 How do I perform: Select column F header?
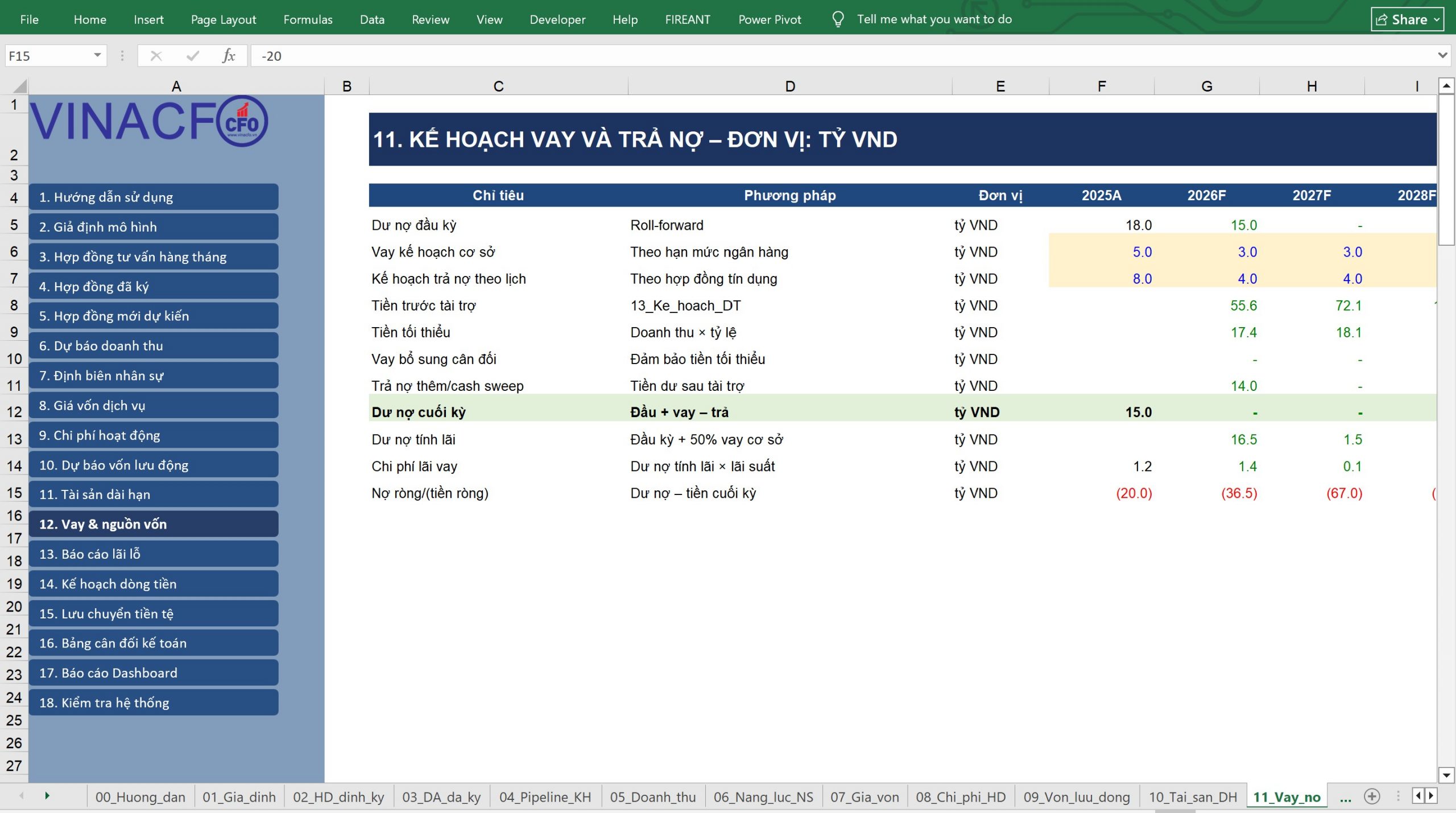coord(1102,86)
